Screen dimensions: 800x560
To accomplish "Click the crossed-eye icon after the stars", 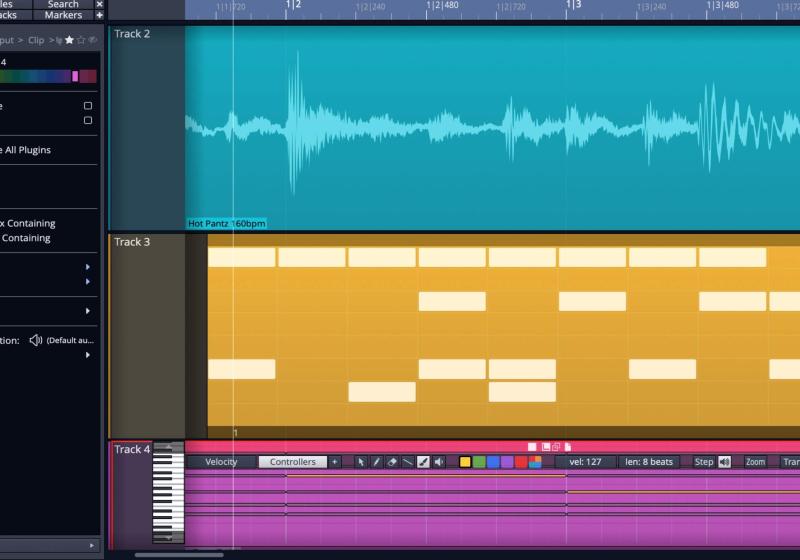I will tap(92, 40).
